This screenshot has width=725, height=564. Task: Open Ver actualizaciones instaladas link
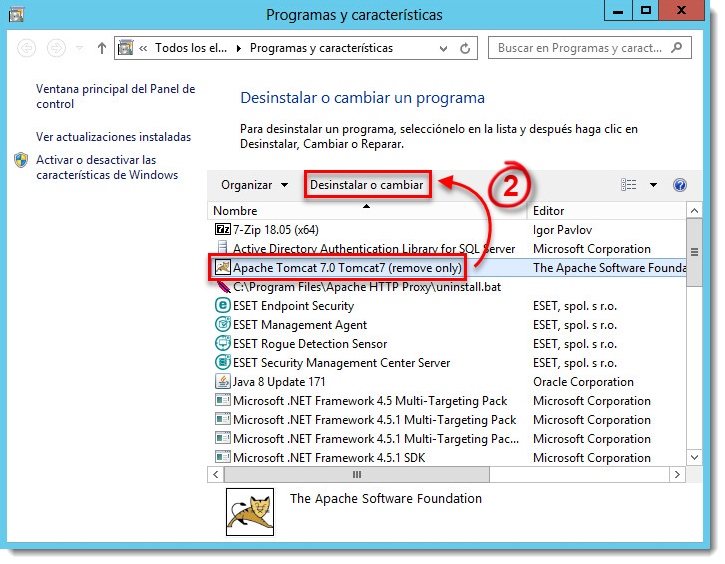click(113, 137)
